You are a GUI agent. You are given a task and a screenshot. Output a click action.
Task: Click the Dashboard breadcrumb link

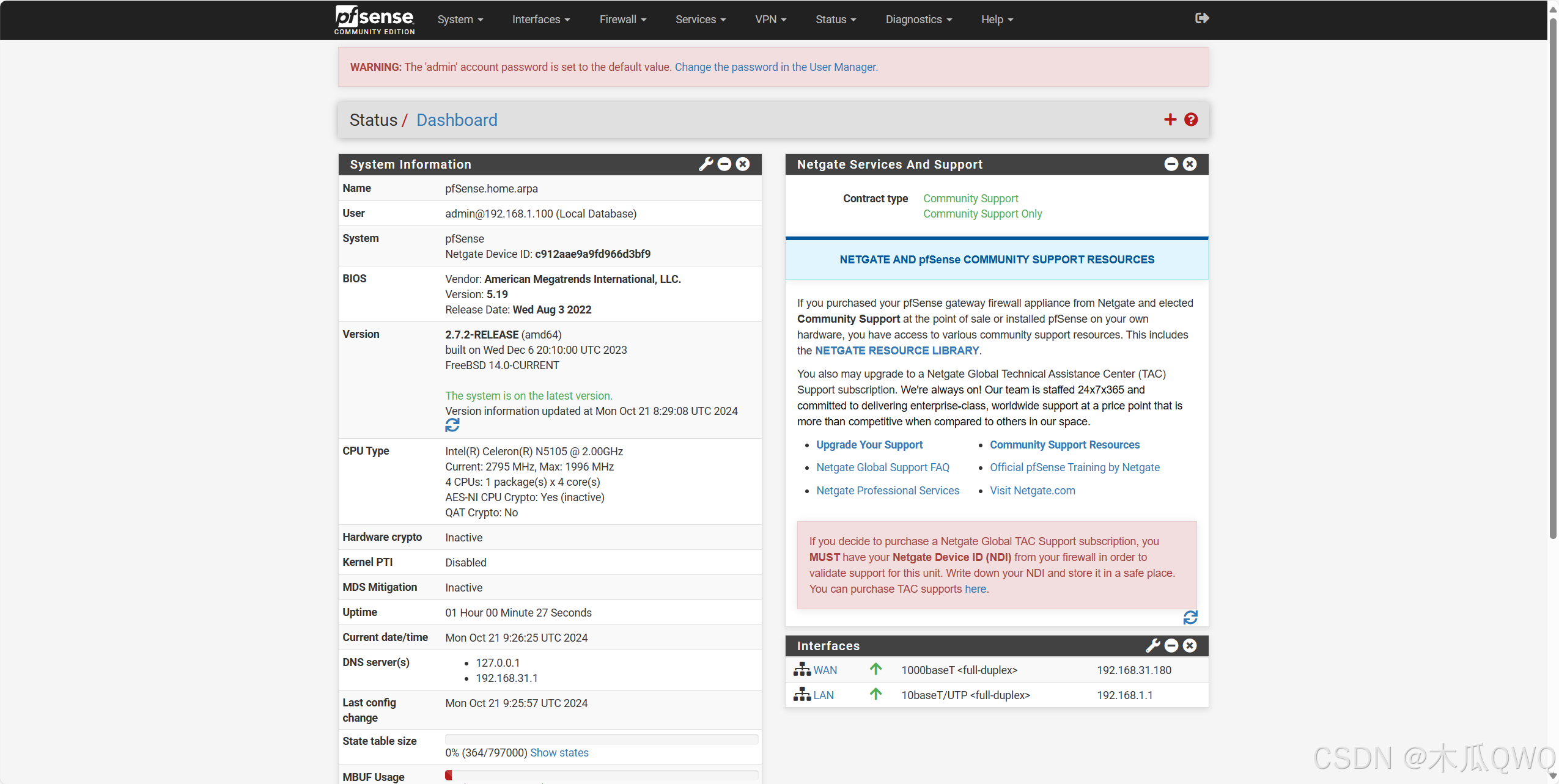[457, 120]
